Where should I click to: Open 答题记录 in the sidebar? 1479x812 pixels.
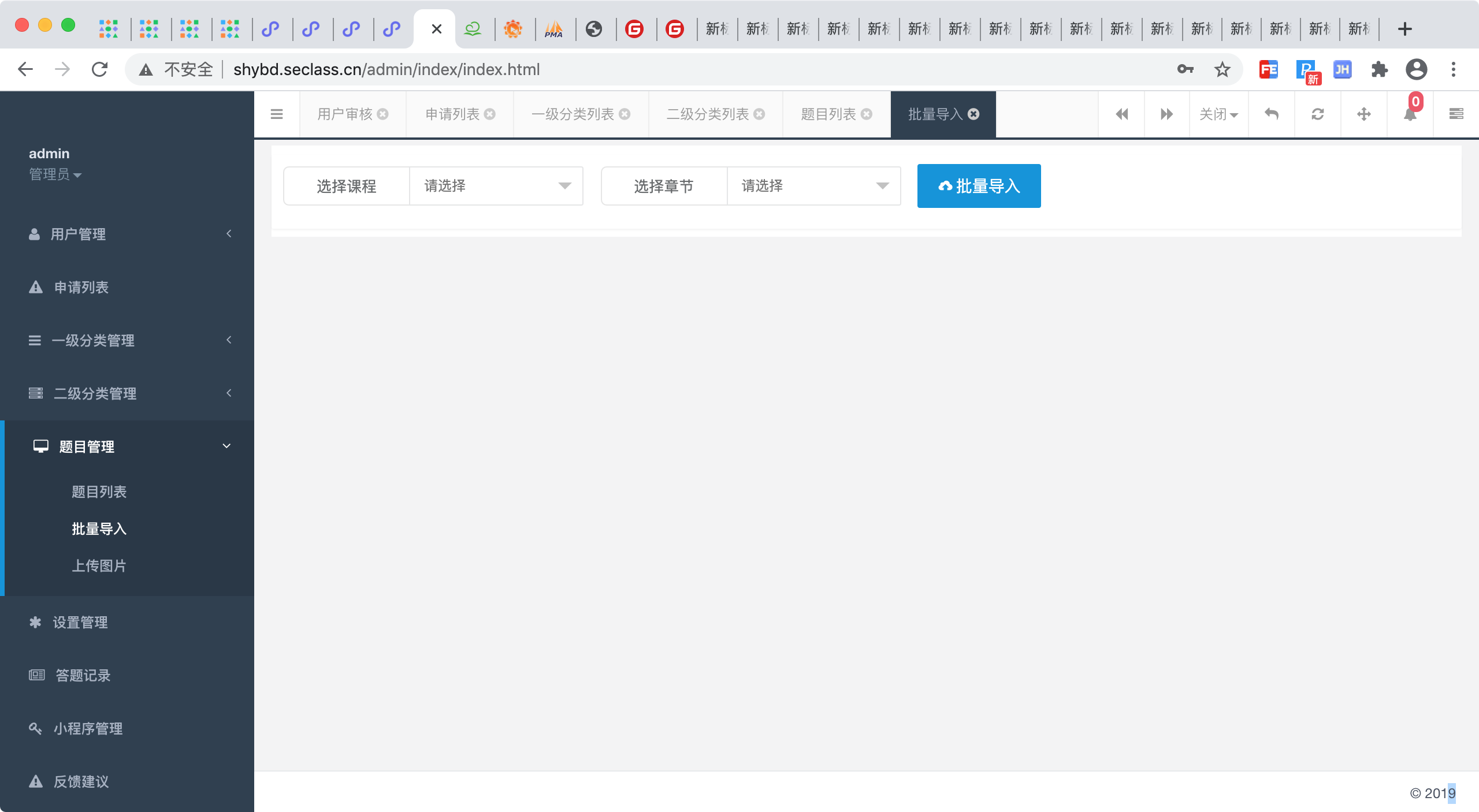click(83, 675)
